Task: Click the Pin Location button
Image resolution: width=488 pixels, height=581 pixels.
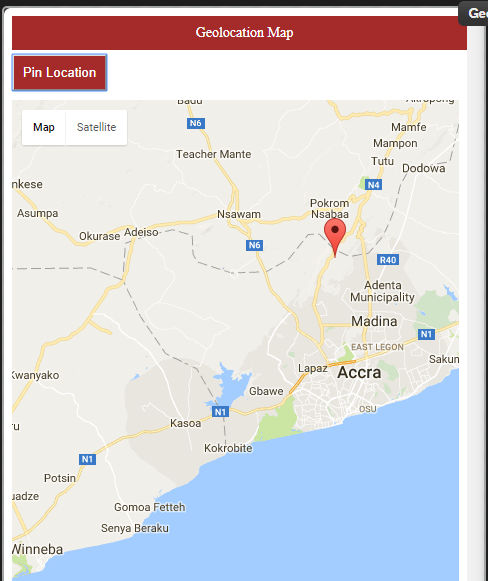Action: click(60, 72)
